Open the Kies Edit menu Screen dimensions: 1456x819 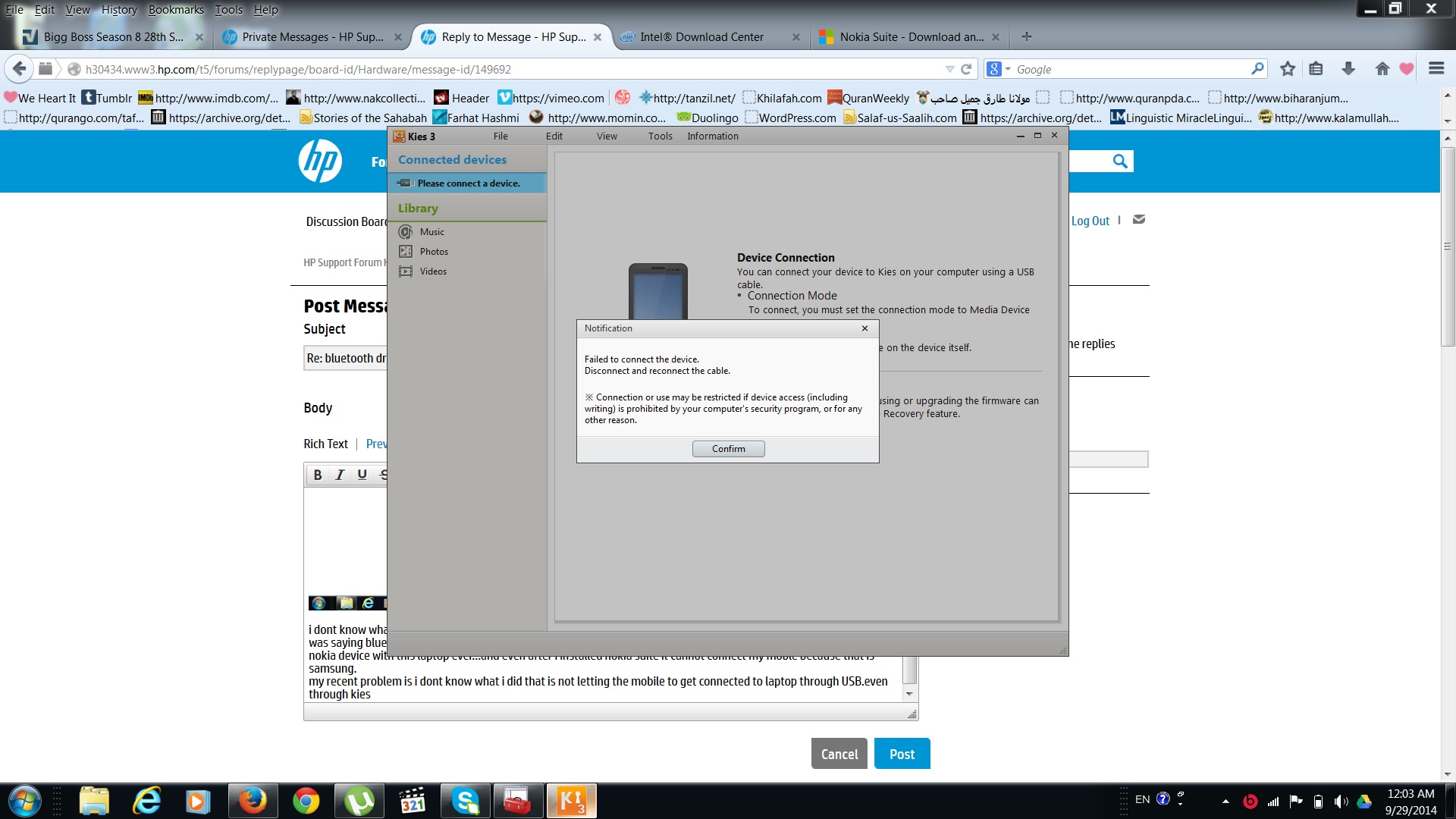(x=554, y=136)
